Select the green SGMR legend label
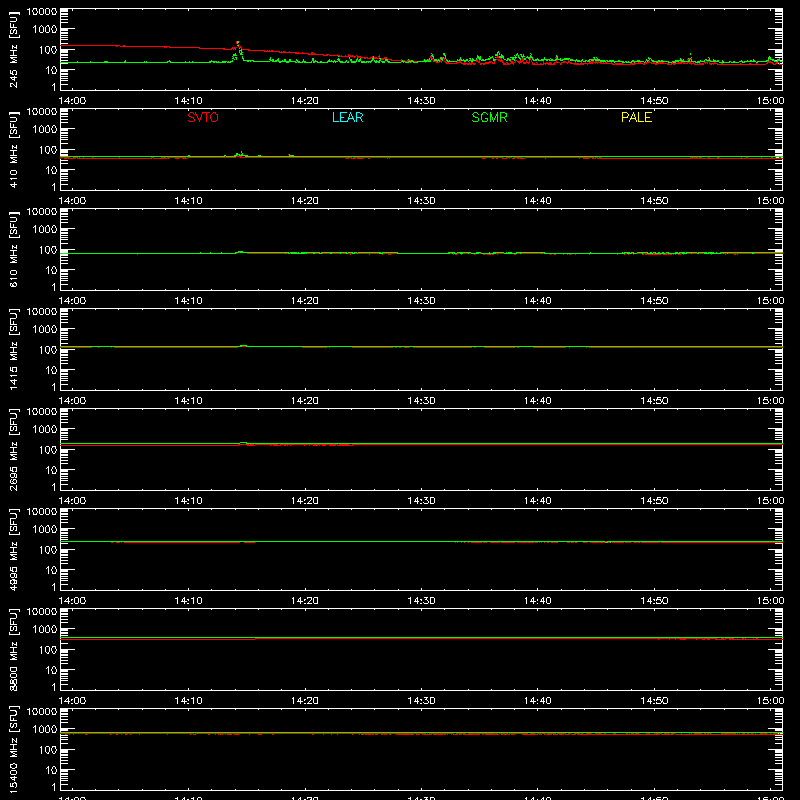 (x=489, y=117)
